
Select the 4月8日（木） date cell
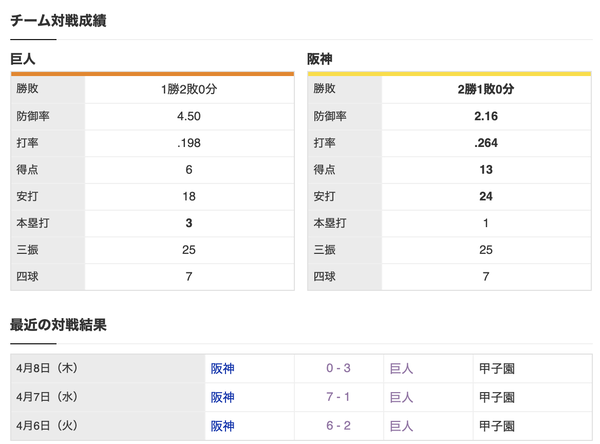[108, 368]
